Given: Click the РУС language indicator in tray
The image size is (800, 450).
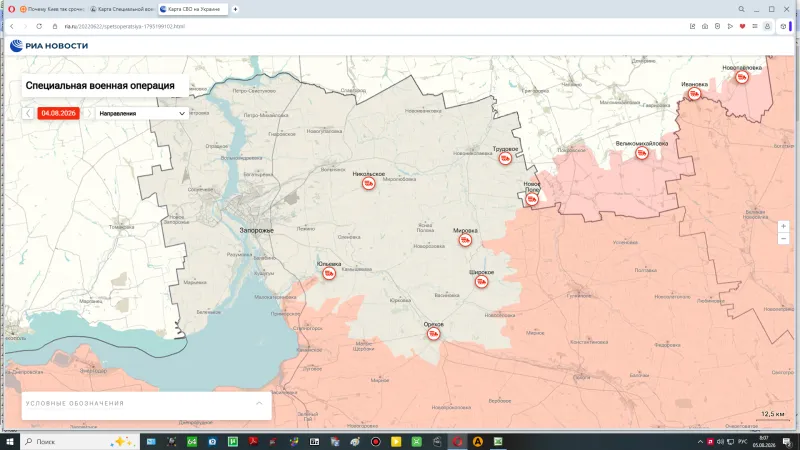Looking at the screenshot, I should click(742, 442).
